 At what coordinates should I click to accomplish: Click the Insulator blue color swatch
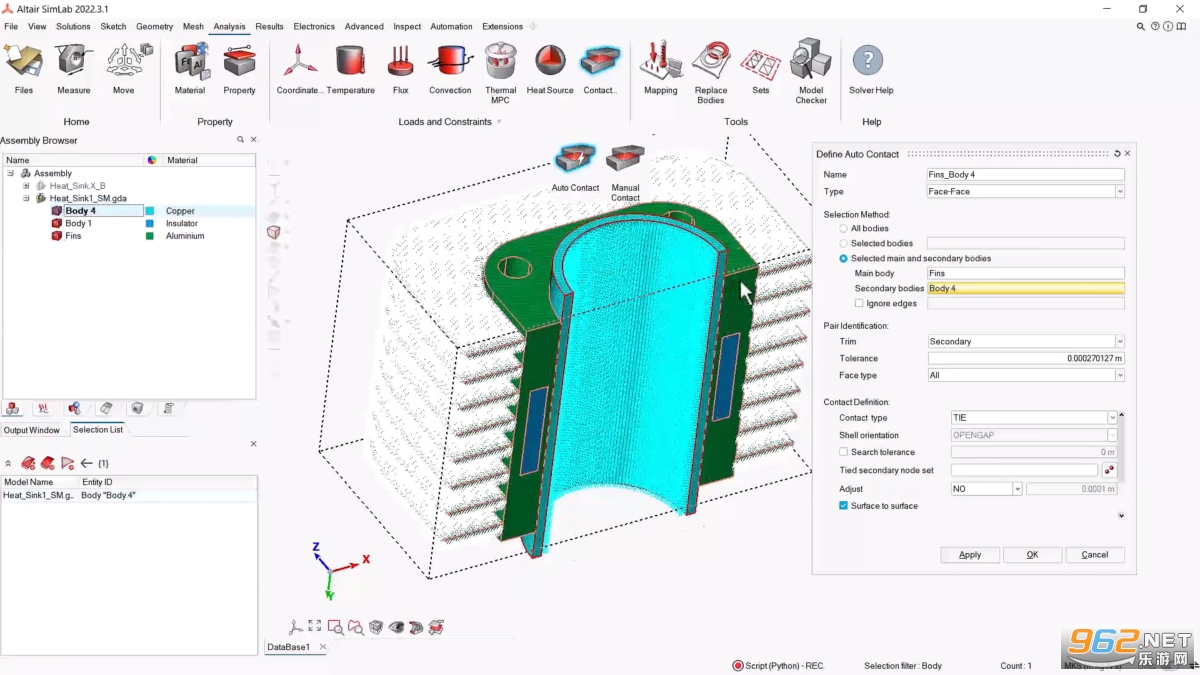150,224
